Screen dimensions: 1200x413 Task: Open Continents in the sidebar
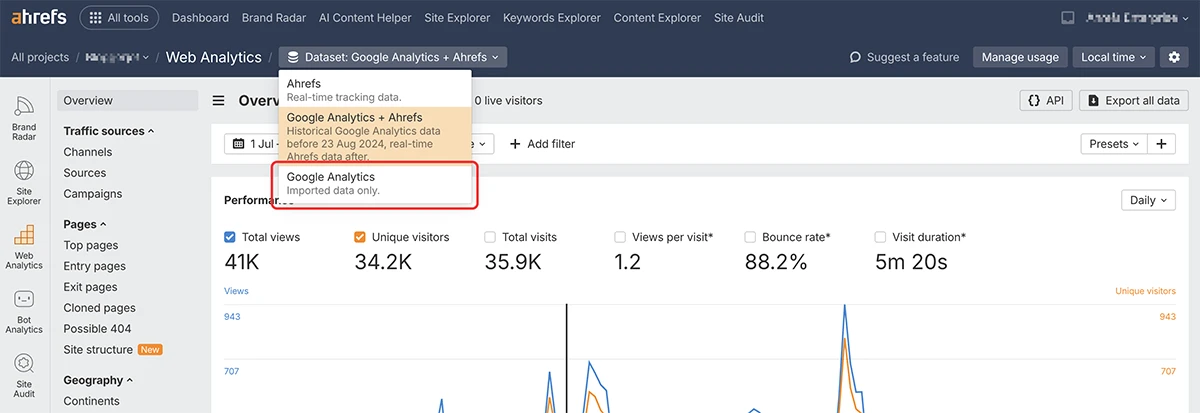tap(91, 401)
